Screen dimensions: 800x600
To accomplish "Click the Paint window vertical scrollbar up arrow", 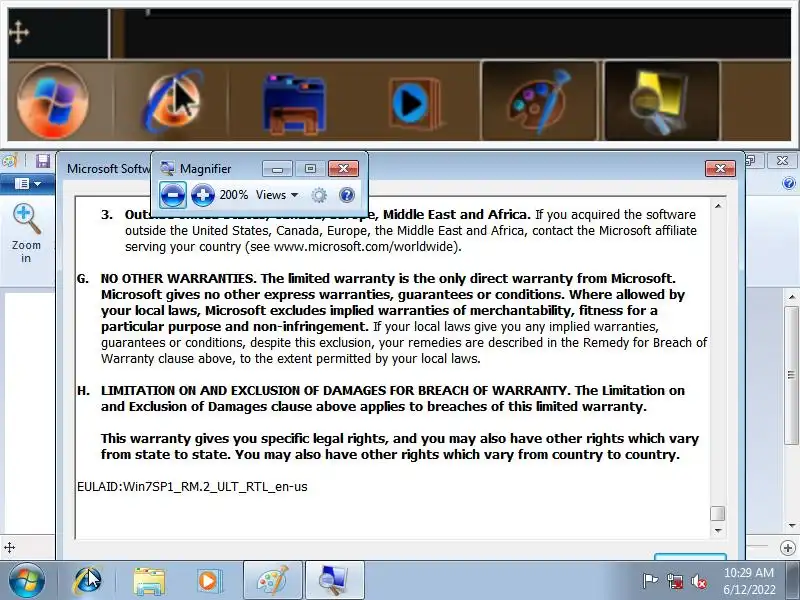I will (x=791, y=296).
